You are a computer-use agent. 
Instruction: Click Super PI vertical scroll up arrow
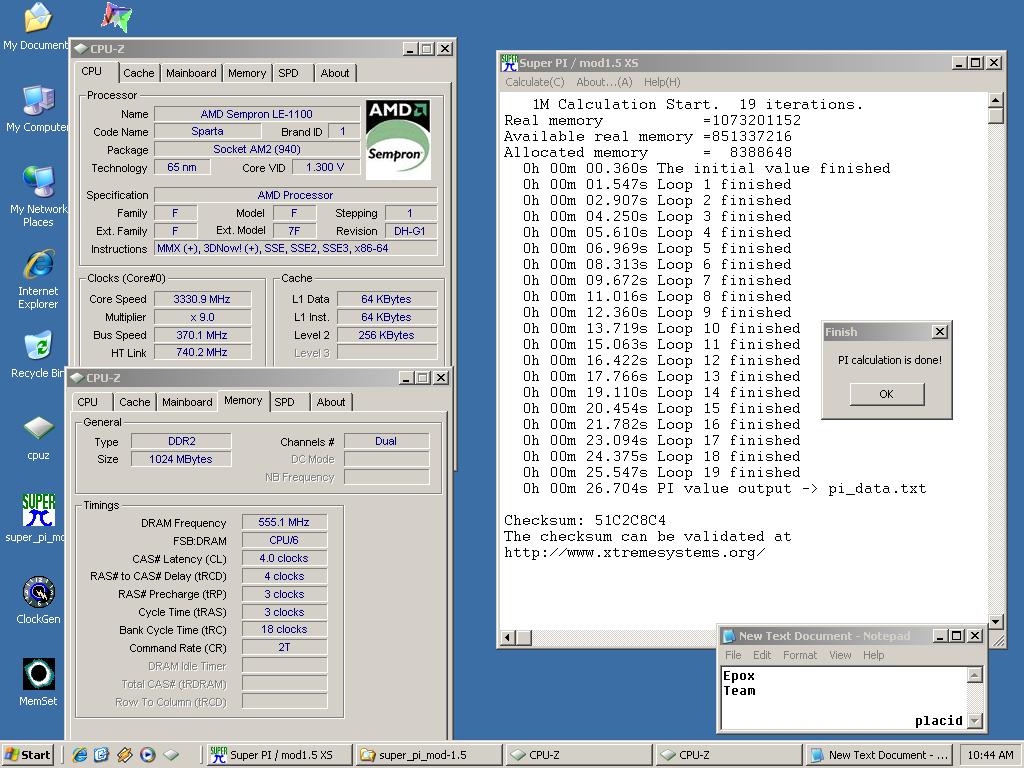[995, 100]
